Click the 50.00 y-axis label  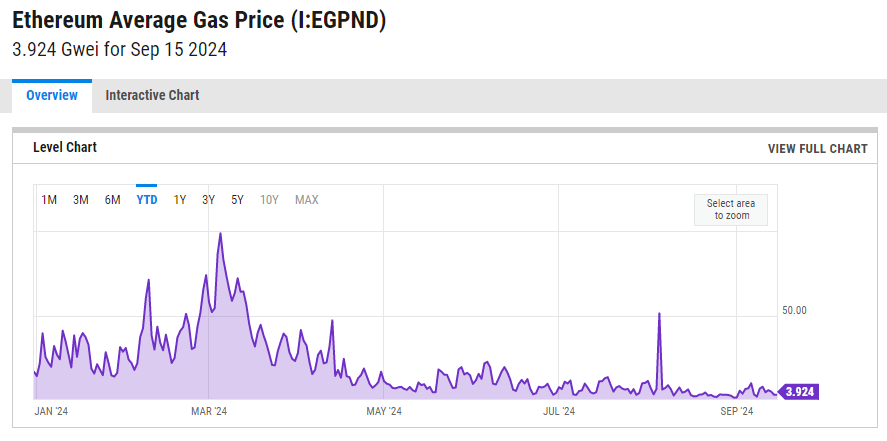794,311
